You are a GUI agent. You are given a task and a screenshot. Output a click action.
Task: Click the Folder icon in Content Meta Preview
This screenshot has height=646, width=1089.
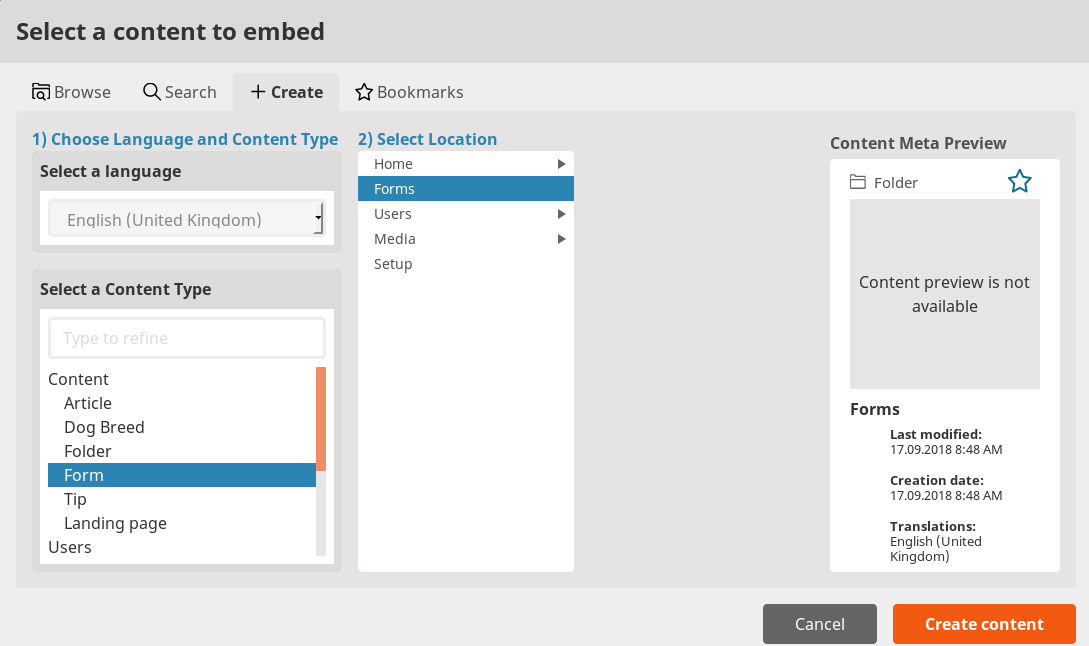[858, 182]
